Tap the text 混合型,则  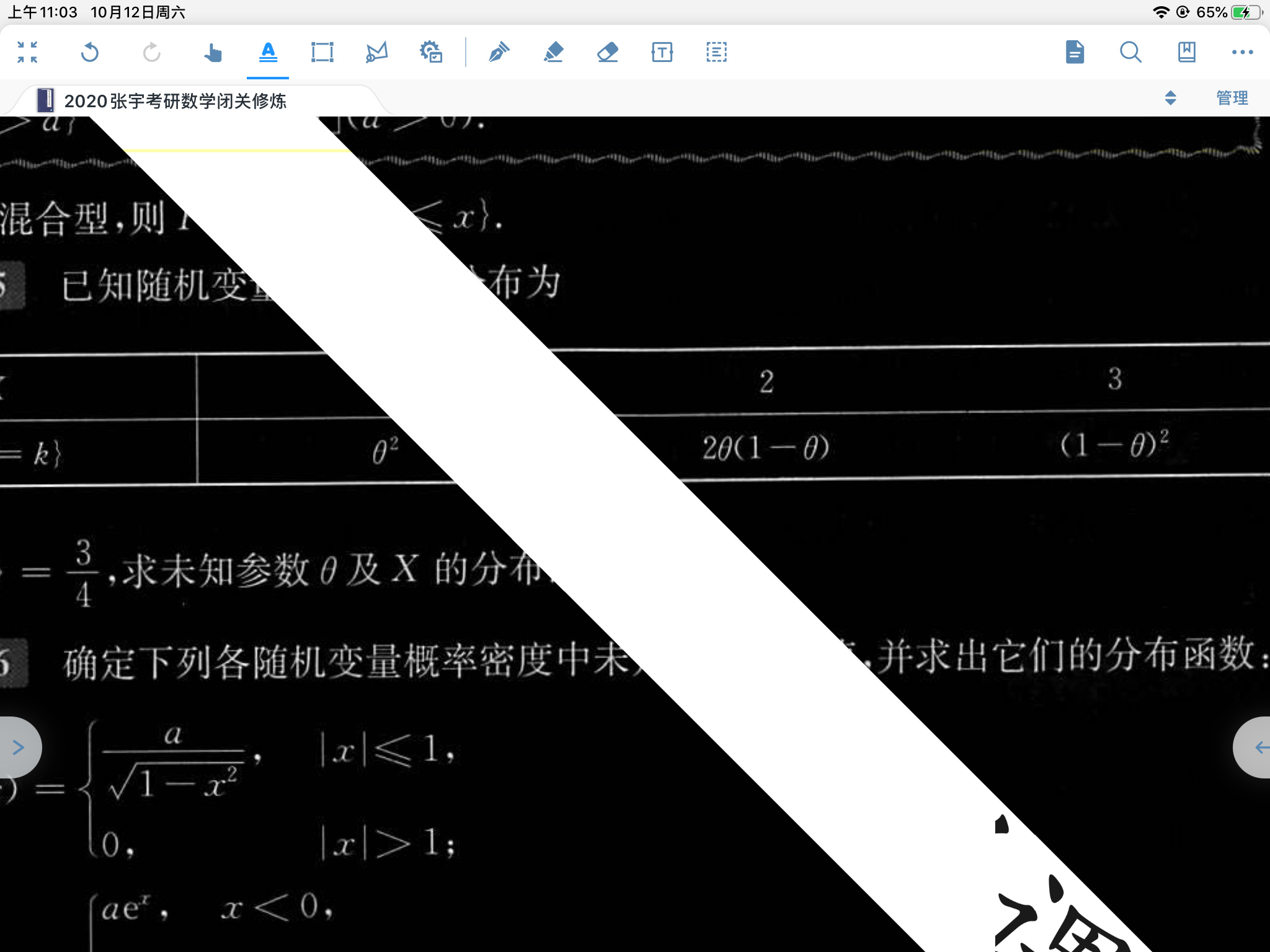82,218
